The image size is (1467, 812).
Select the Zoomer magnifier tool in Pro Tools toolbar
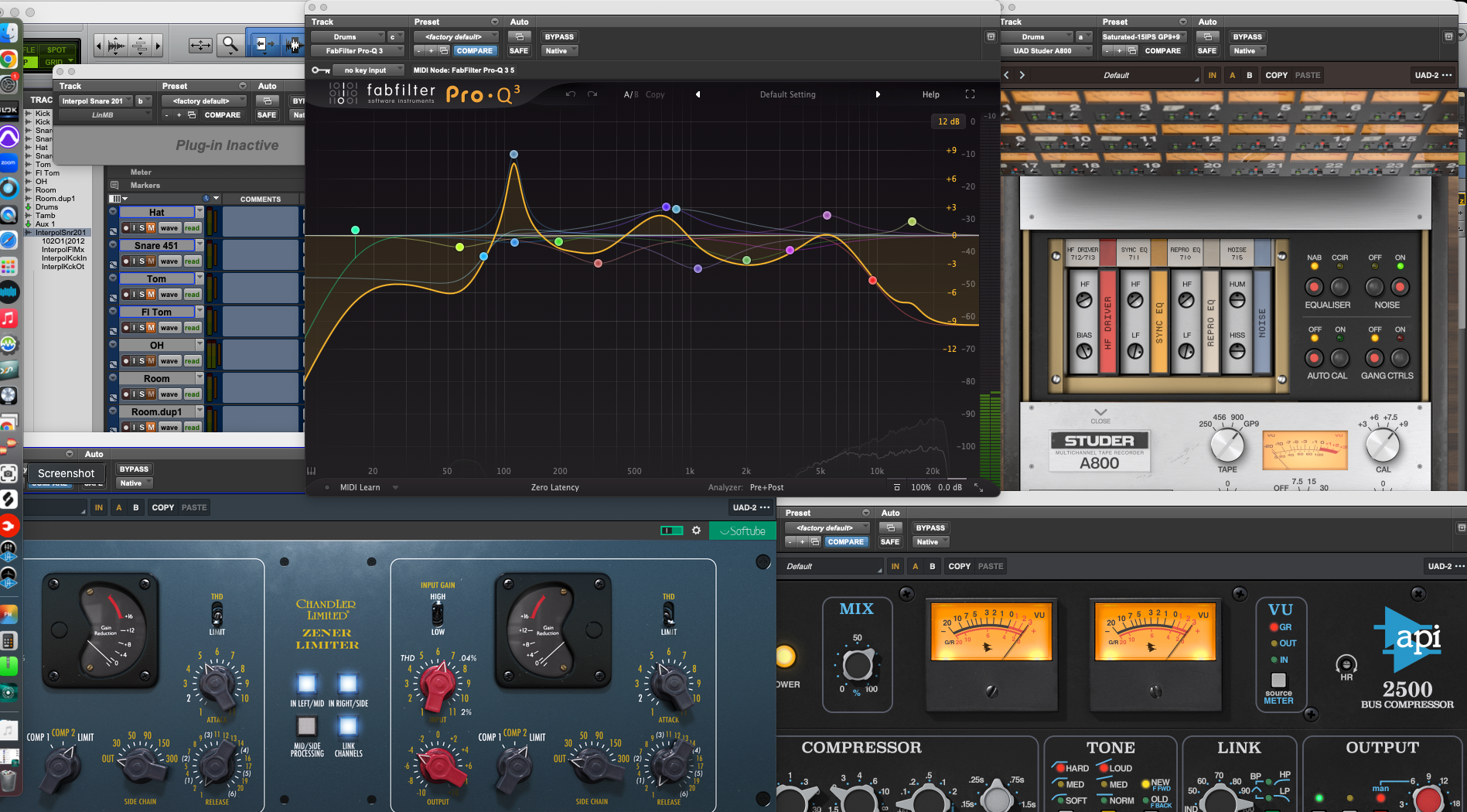tap(230, 45)
